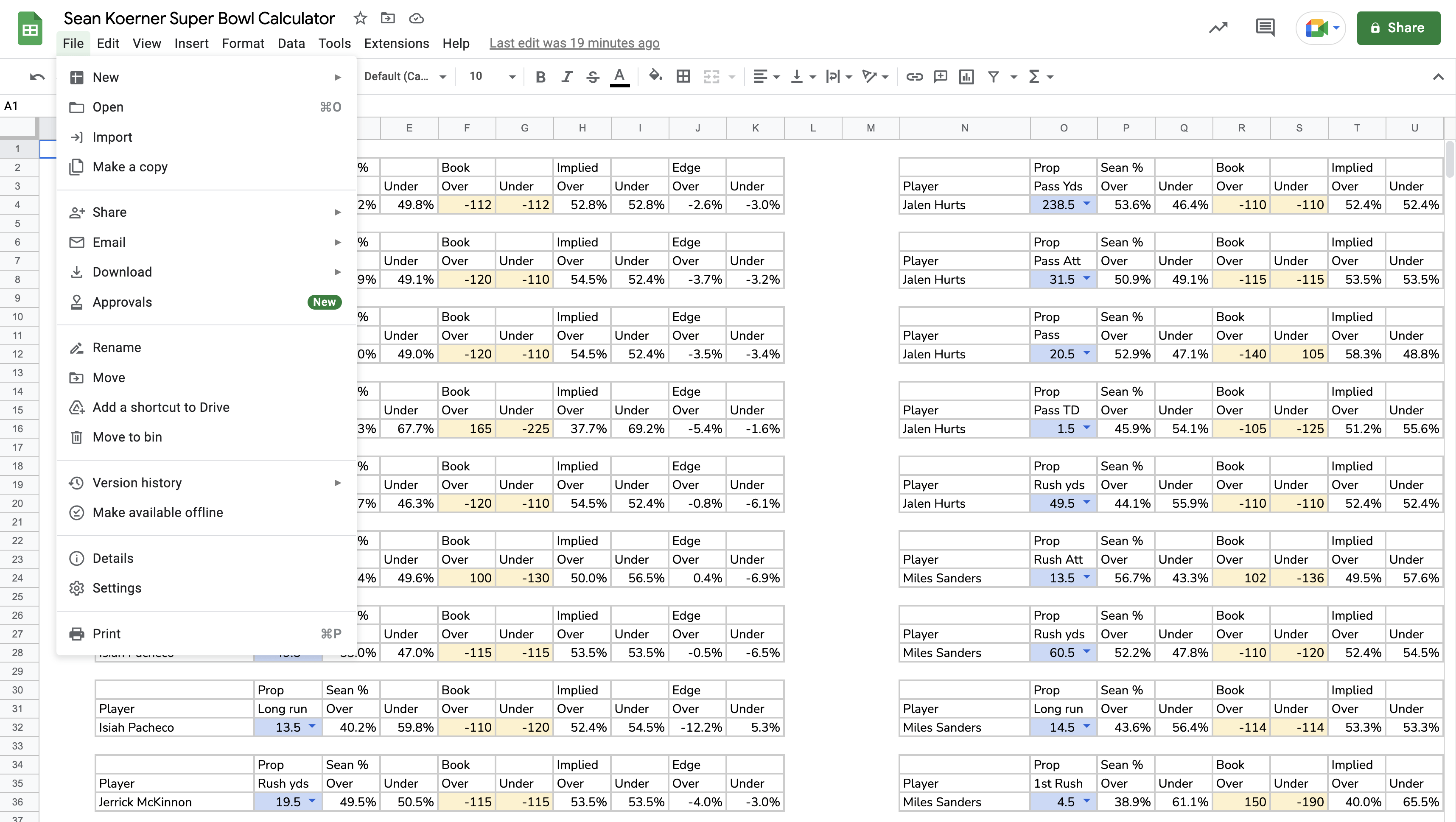Open the text color picker
The height and width of the screenshot is (822, 1456).
click(619, 76)
